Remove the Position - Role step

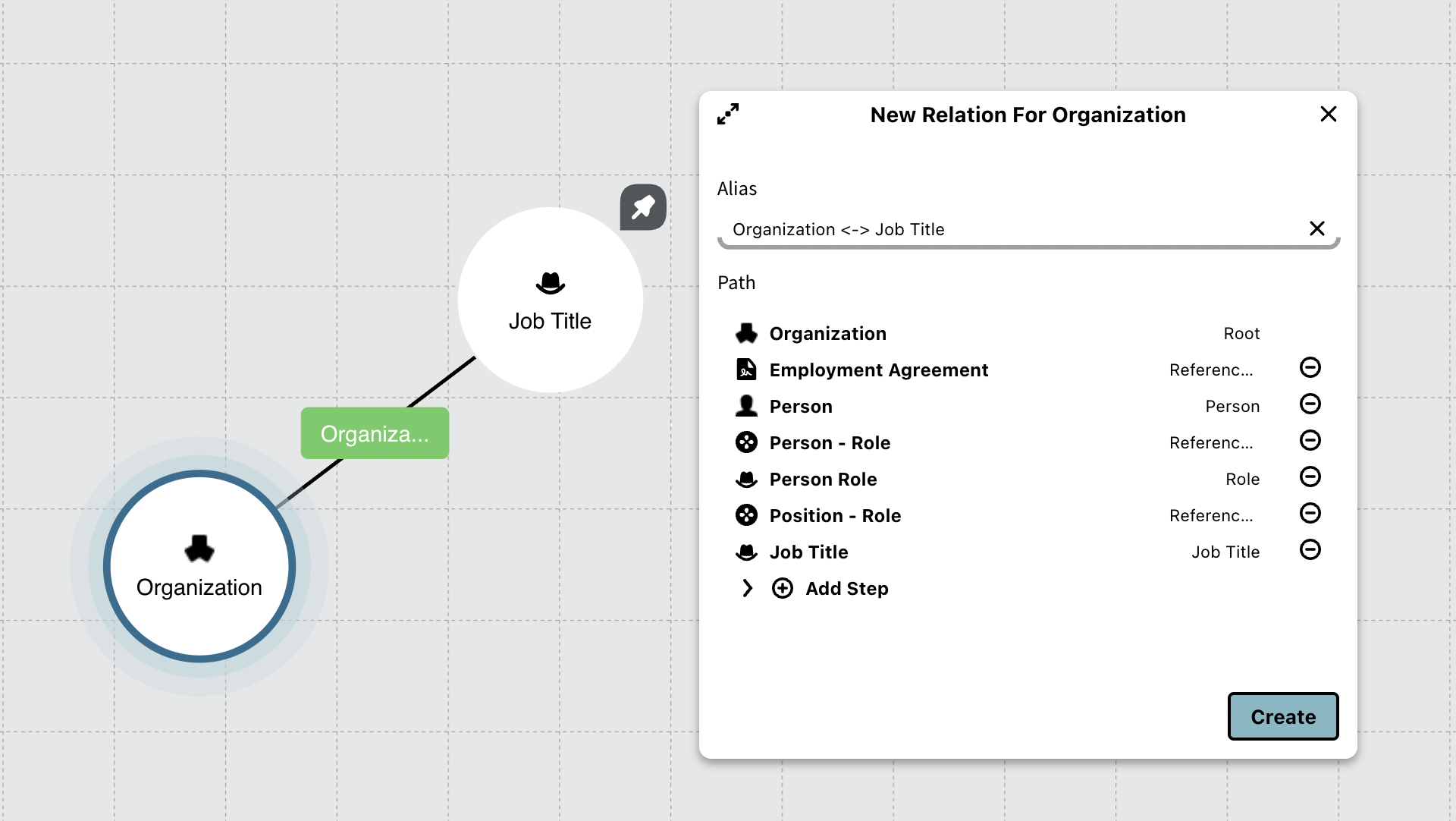(x=1310, y=514)
